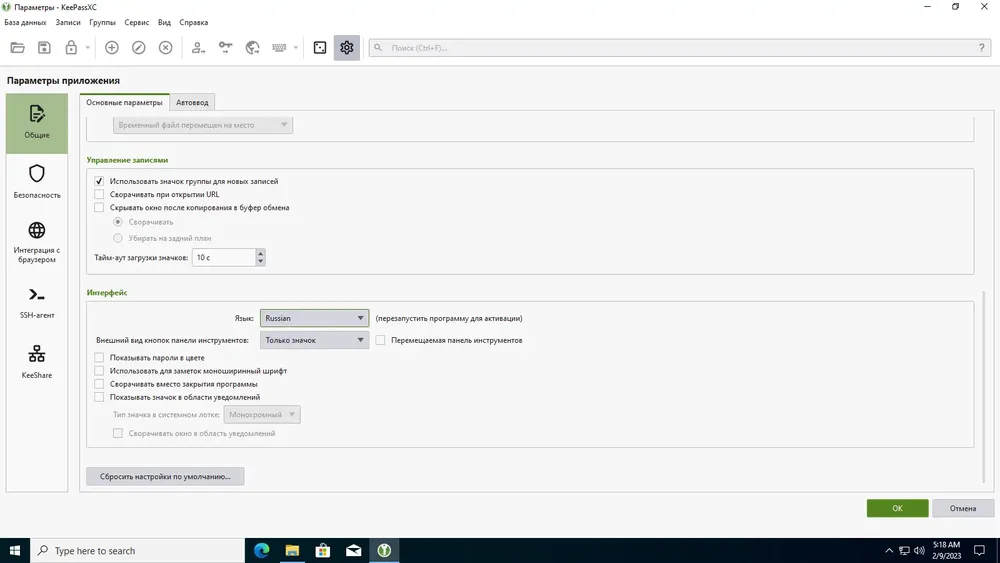The height and width of the screenshot is (563, 1000).
Task: Delete entry using X circle icon
Action: (165, 48)
